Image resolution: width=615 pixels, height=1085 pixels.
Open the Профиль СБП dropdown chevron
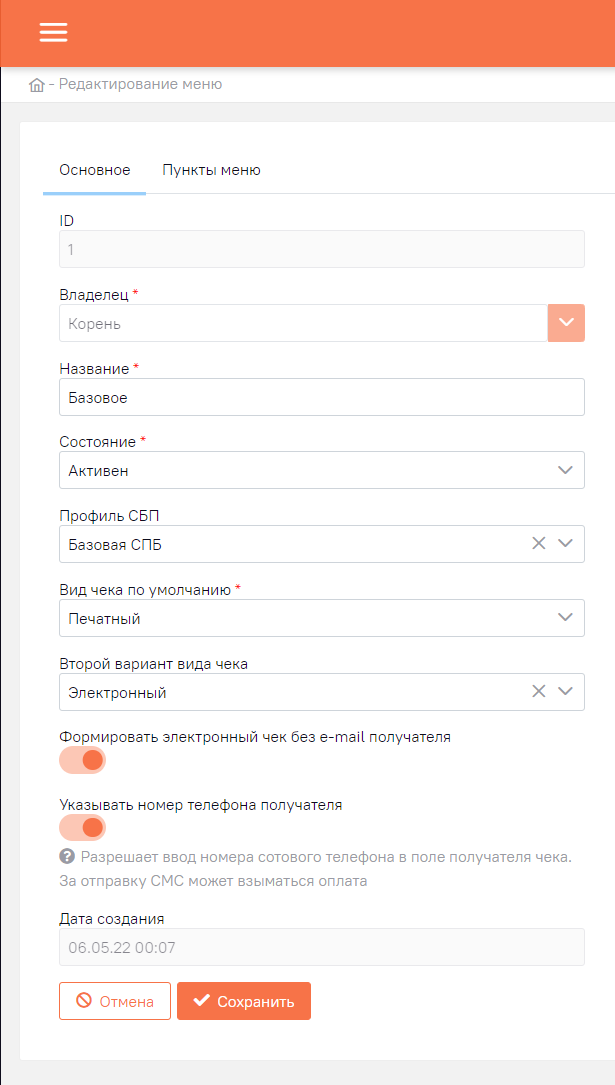(566, 544)
